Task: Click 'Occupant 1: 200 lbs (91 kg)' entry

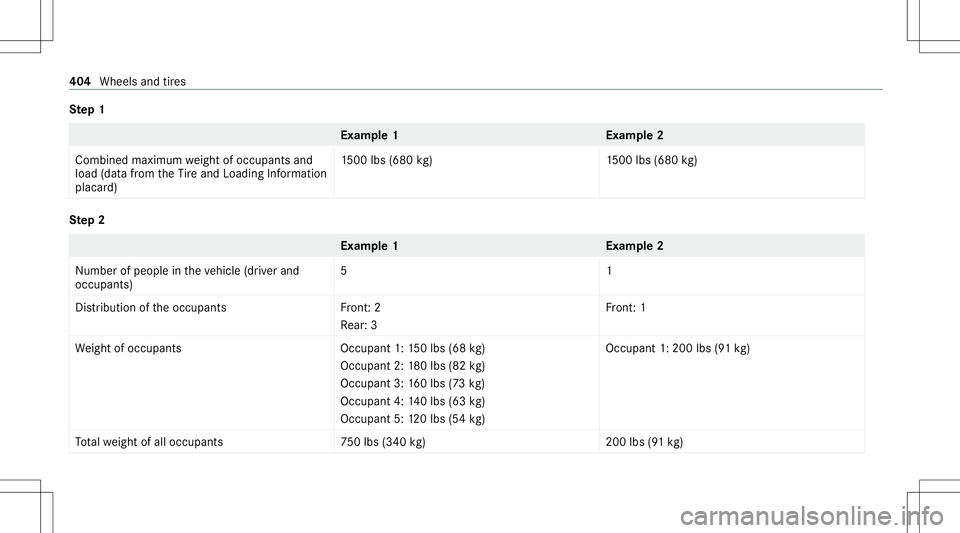Action: point(678,349)
